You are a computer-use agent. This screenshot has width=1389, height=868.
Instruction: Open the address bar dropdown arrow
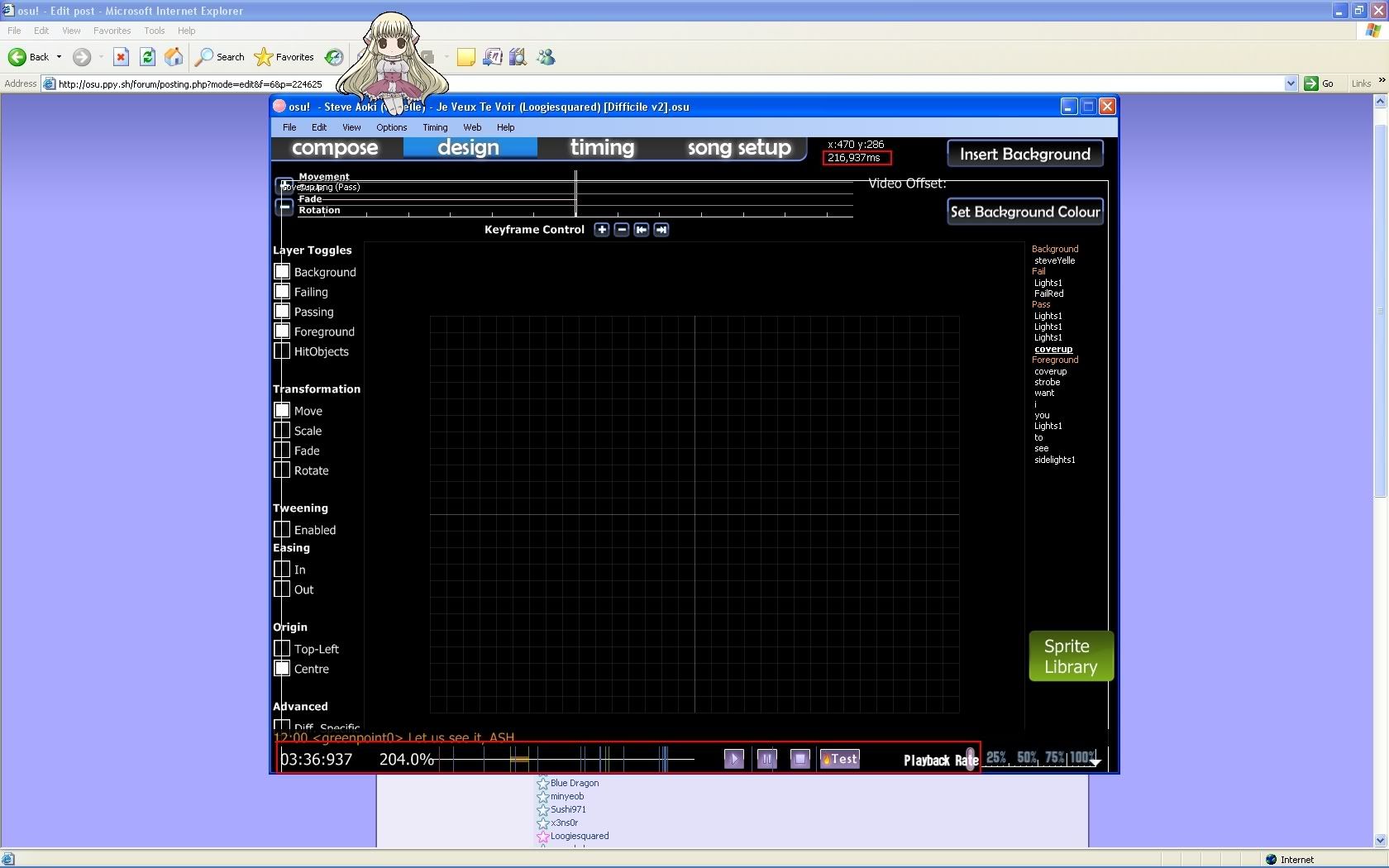[1291, 83]
